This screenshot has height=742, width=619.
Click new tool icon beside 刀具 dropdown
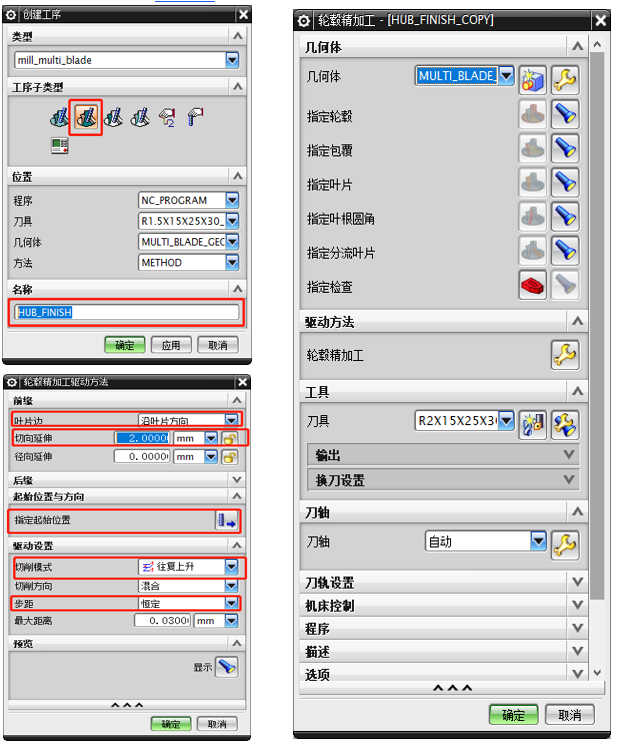point(532,424)
